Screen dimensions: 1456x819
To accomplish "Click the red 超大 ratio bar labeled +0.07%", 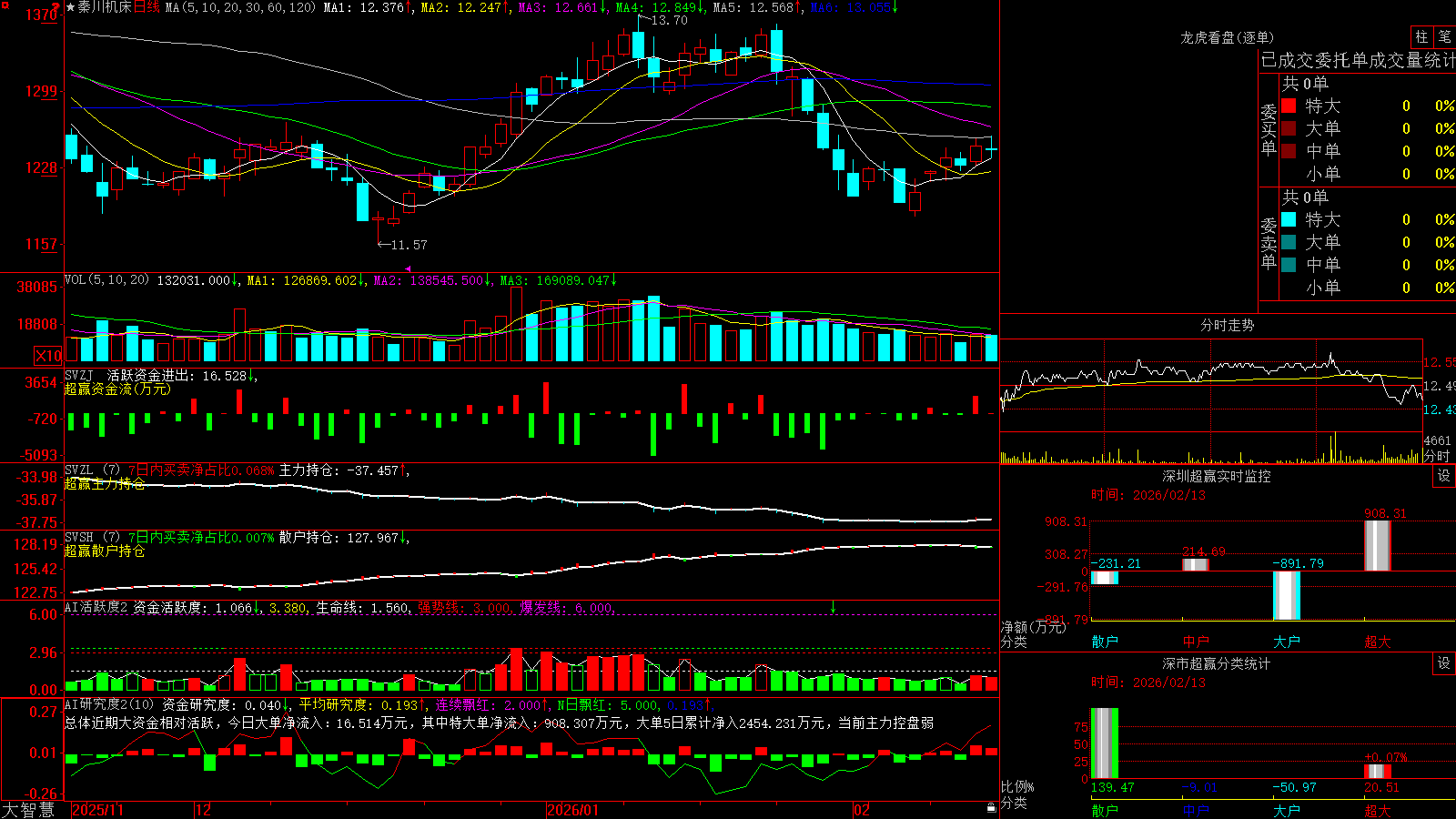I will tap(1378, 772).
